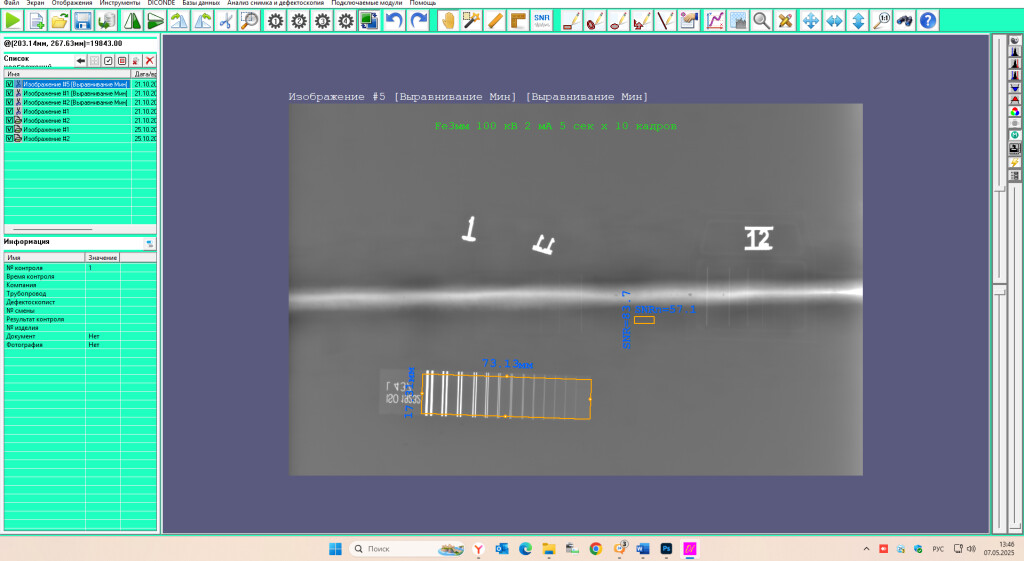Select the hand pan tool
The height and width of the screenshot is (561, 1024).
pyautogui.click(x=447, y=20)
